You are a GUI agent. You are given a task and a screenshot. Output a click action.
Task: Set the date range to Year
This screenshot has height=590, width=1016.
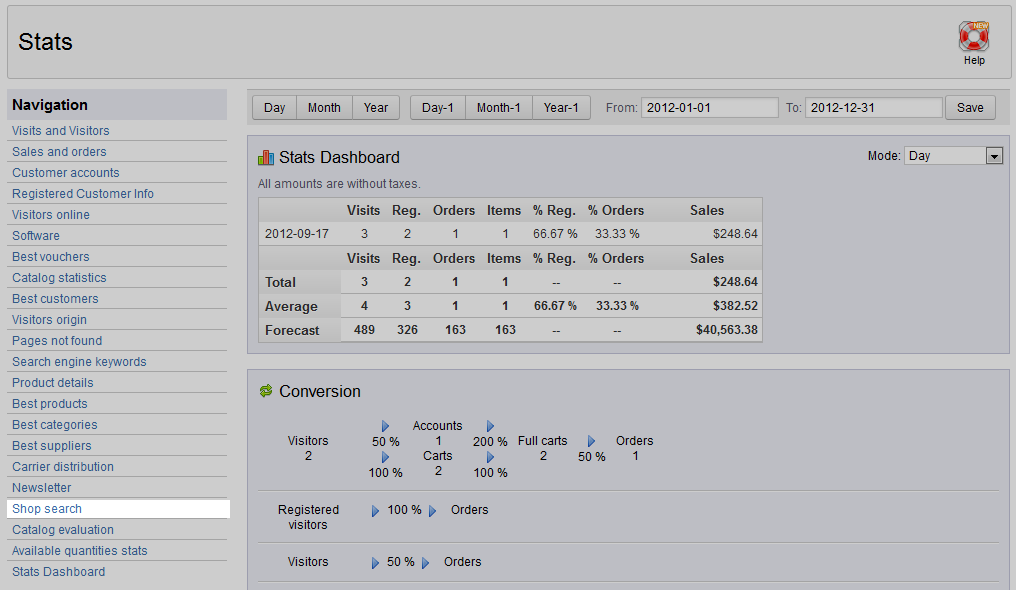(376, 108)
